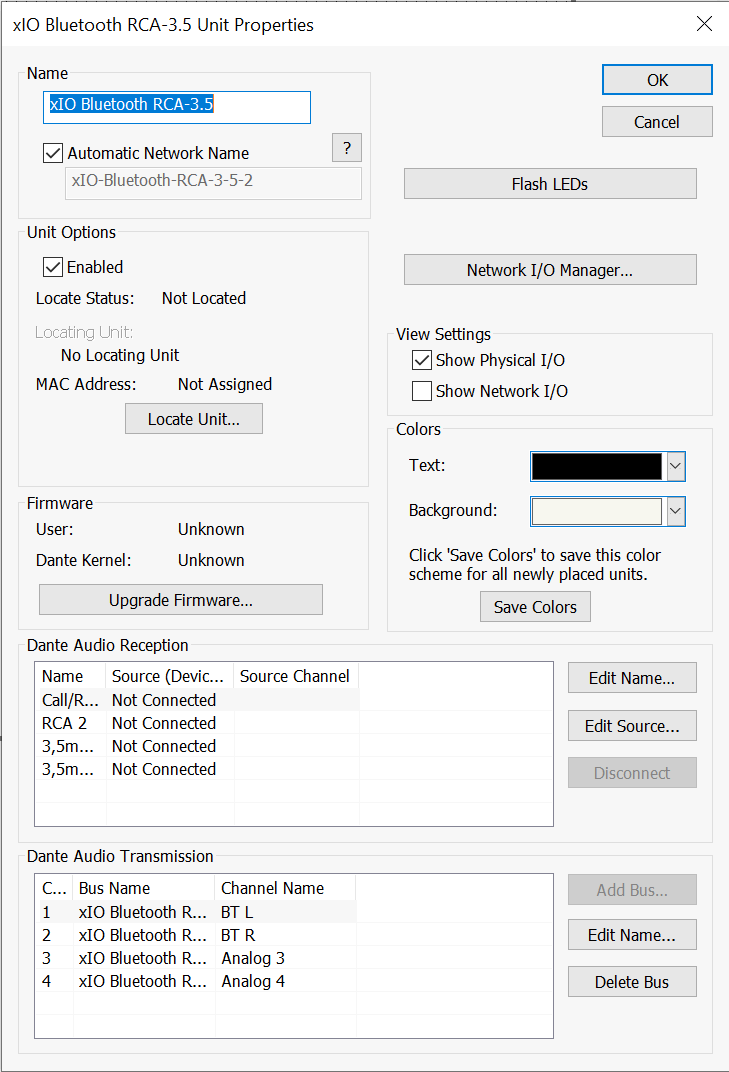Click the unit Name input field
This screenshot has width=729, height=1072.
(176, 107)
